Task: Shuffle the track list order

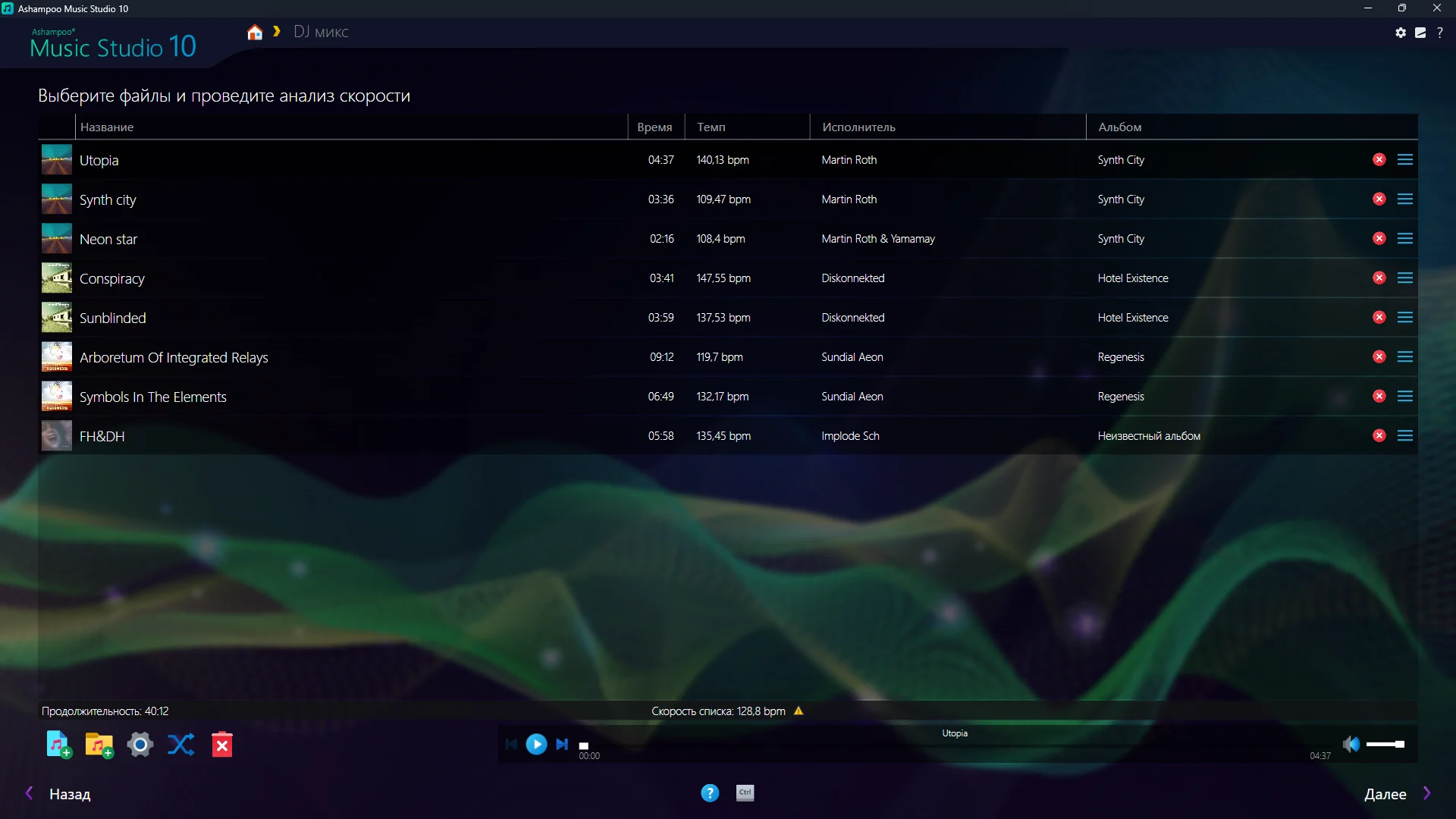Action: [x=180, y=745]
